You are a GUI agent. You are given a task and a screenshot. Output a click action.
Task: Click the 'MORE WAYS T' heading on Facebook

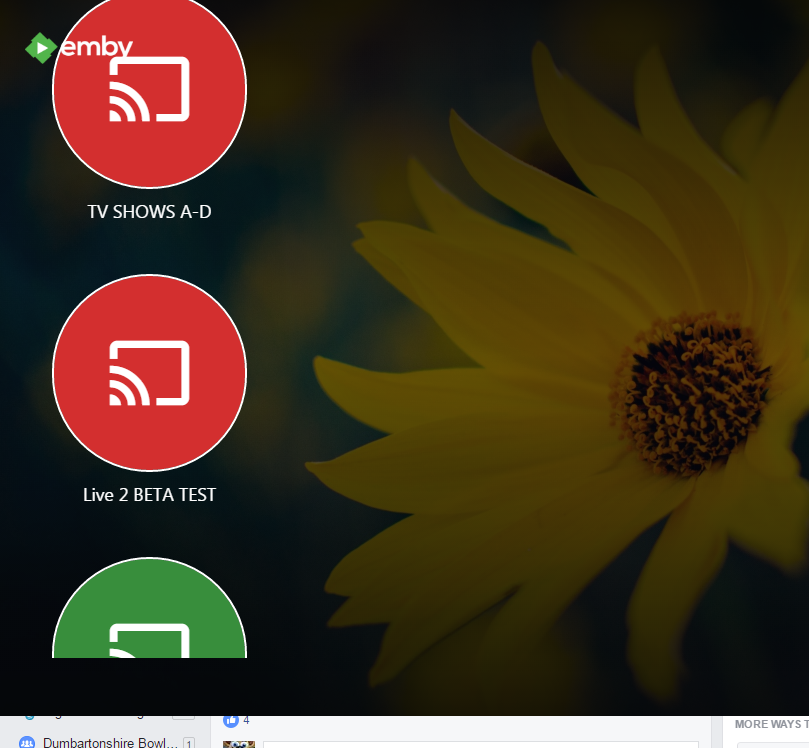[771, 724]
